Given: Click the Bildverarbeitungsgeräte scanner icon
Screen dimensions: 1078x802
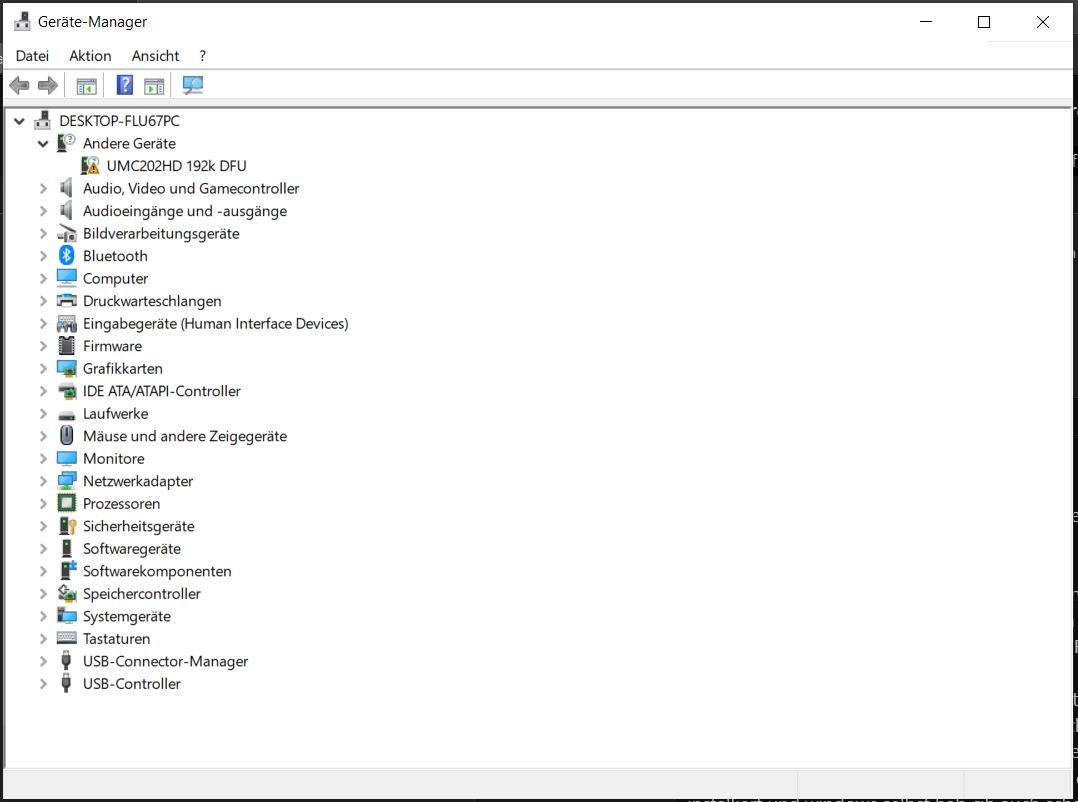Looking at the screenshot, I should point(67,234).
